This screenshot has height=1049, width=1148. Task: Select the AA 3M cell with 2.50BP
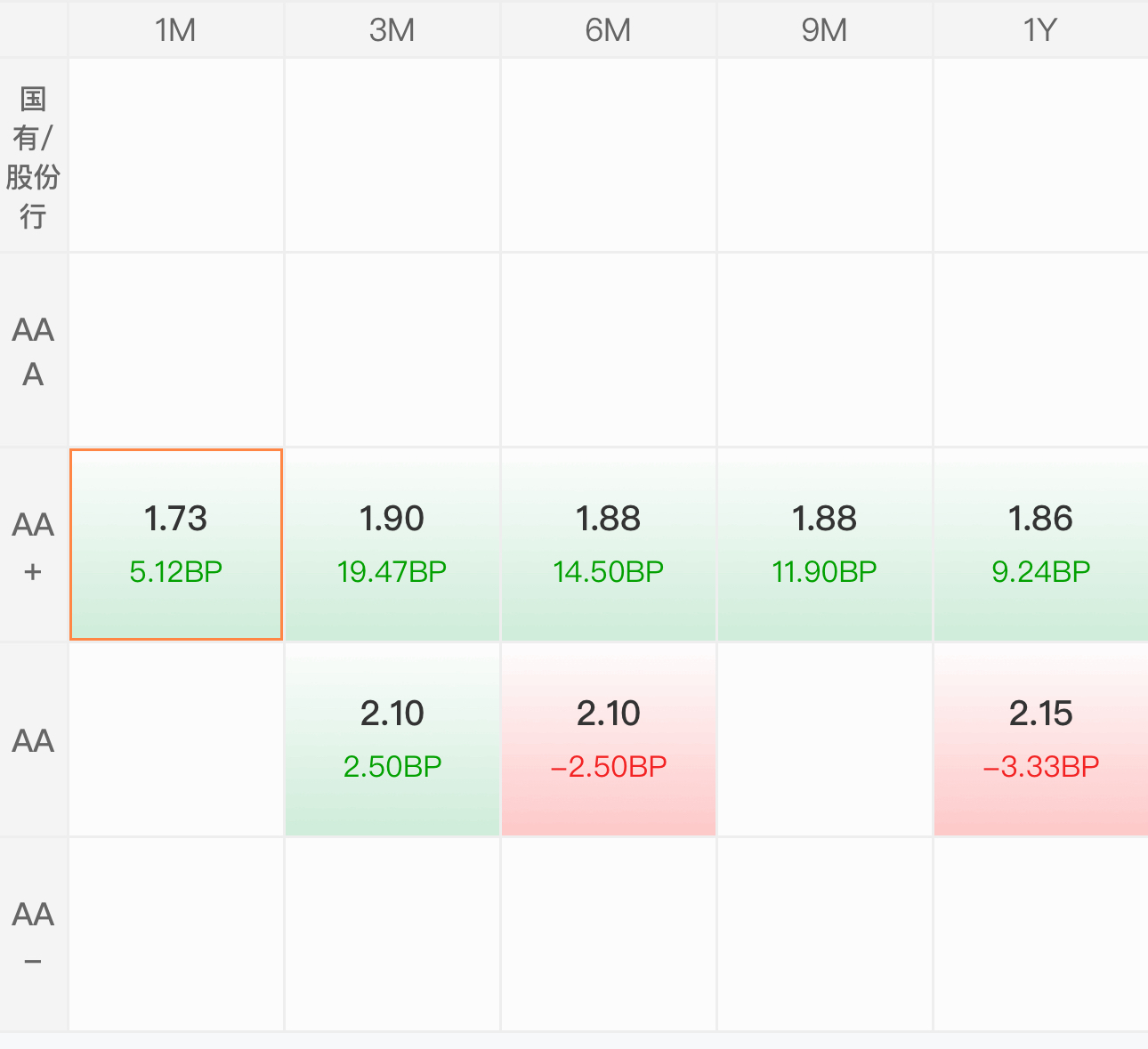click(392, 738)
